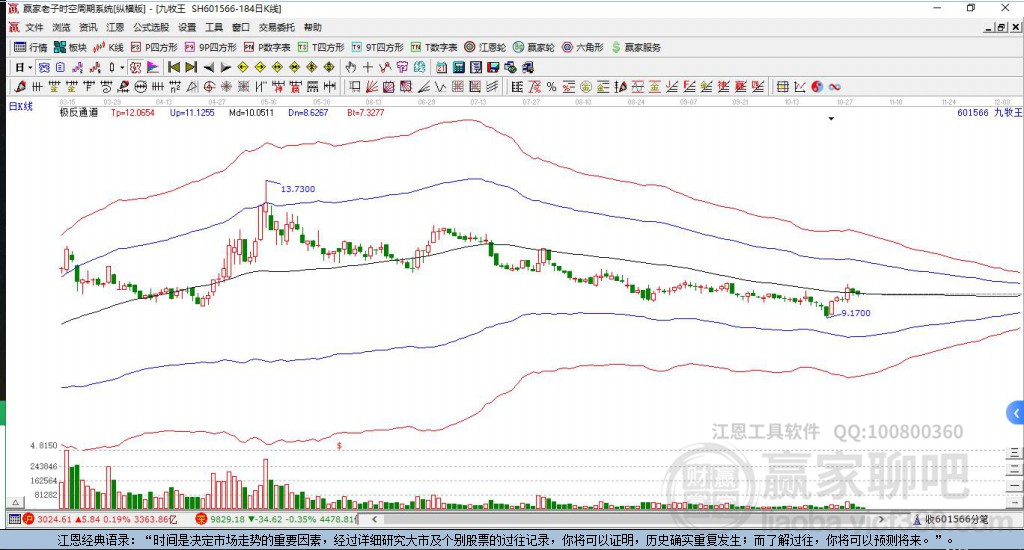Open the P数字表 number table
This screenshot has width=1024, height=550.
[x=267, y=47]
